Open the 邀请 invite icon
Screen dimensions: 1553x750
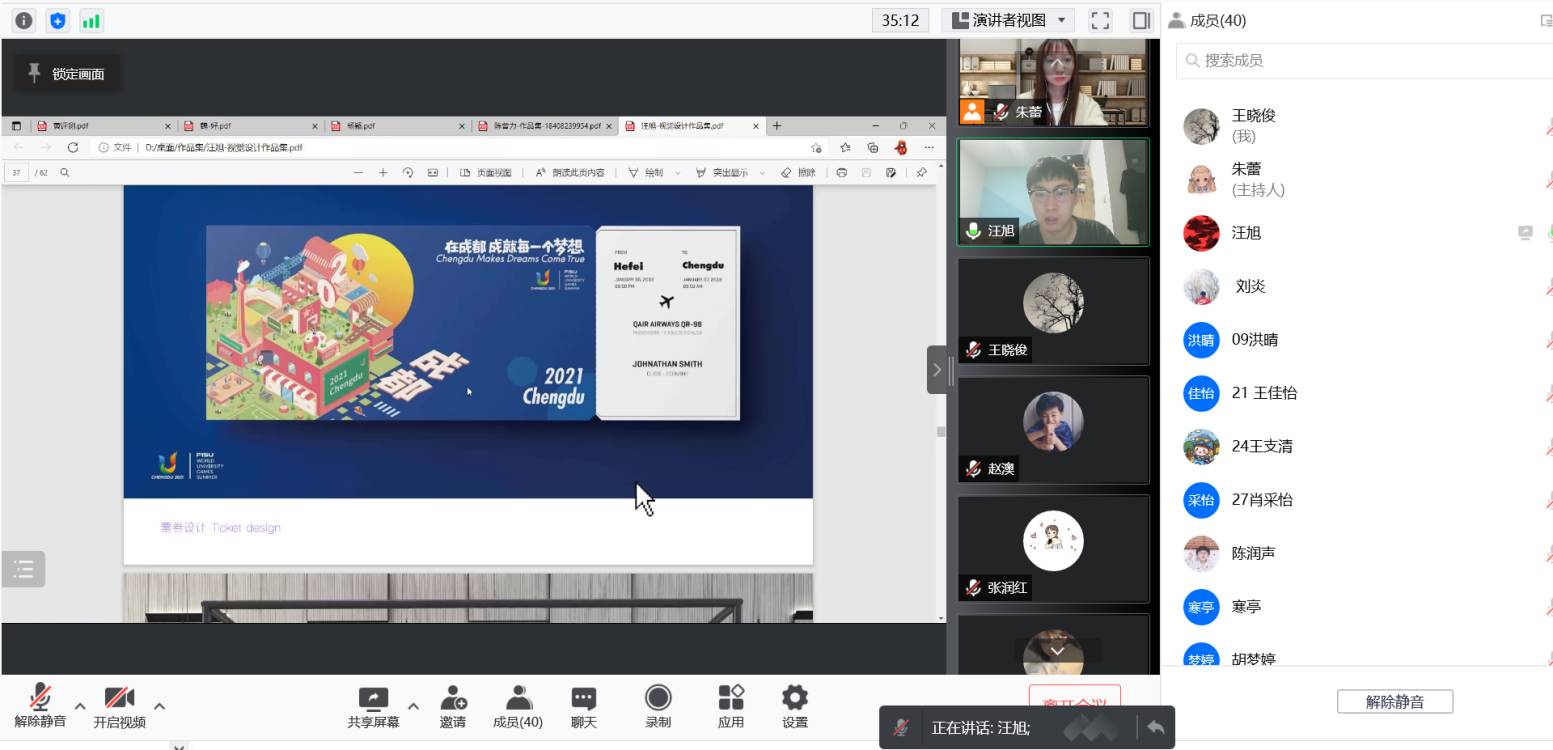pos(453,706)
